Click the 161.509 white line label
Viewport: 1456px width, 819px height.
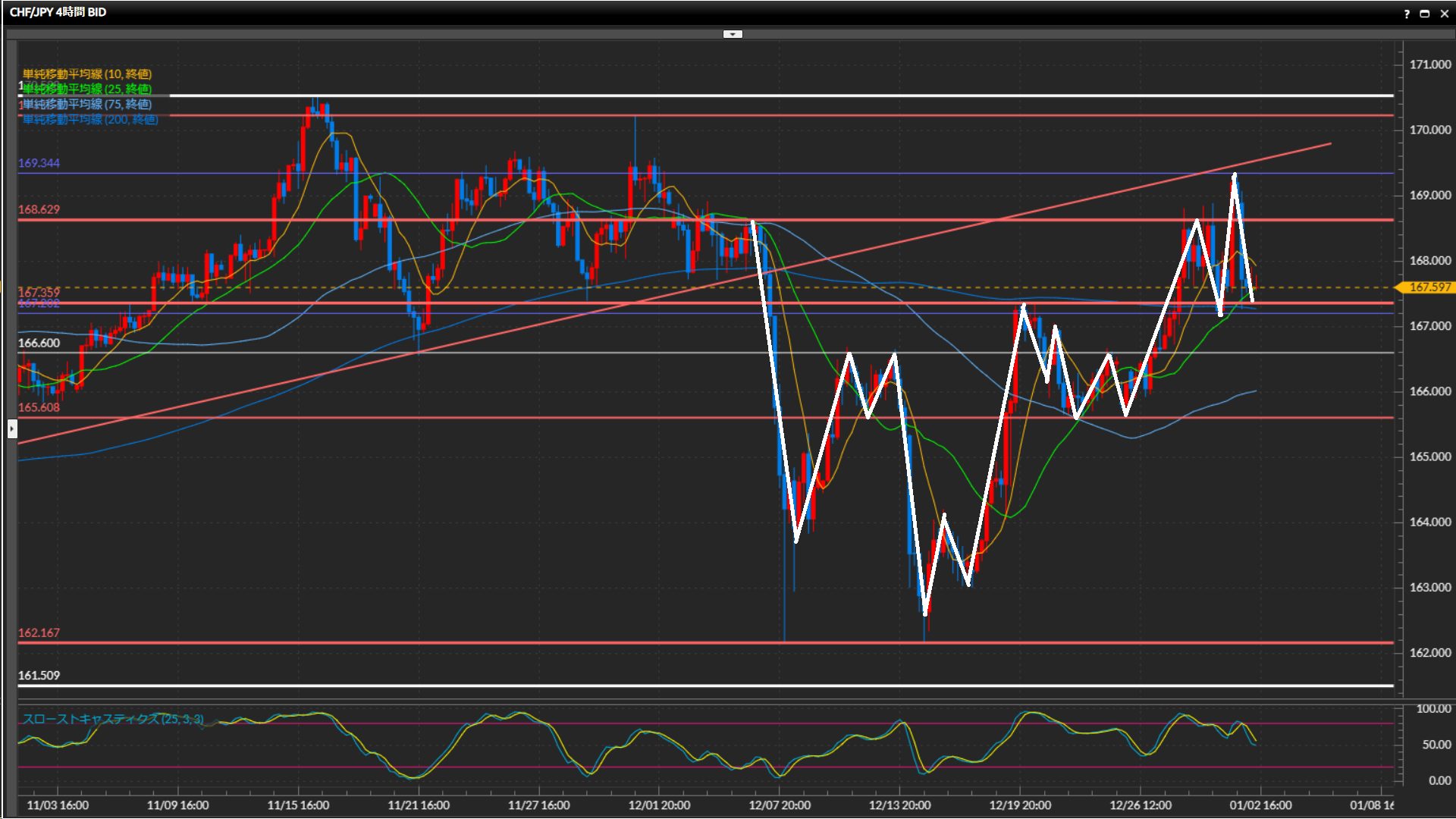pos(39,675)
